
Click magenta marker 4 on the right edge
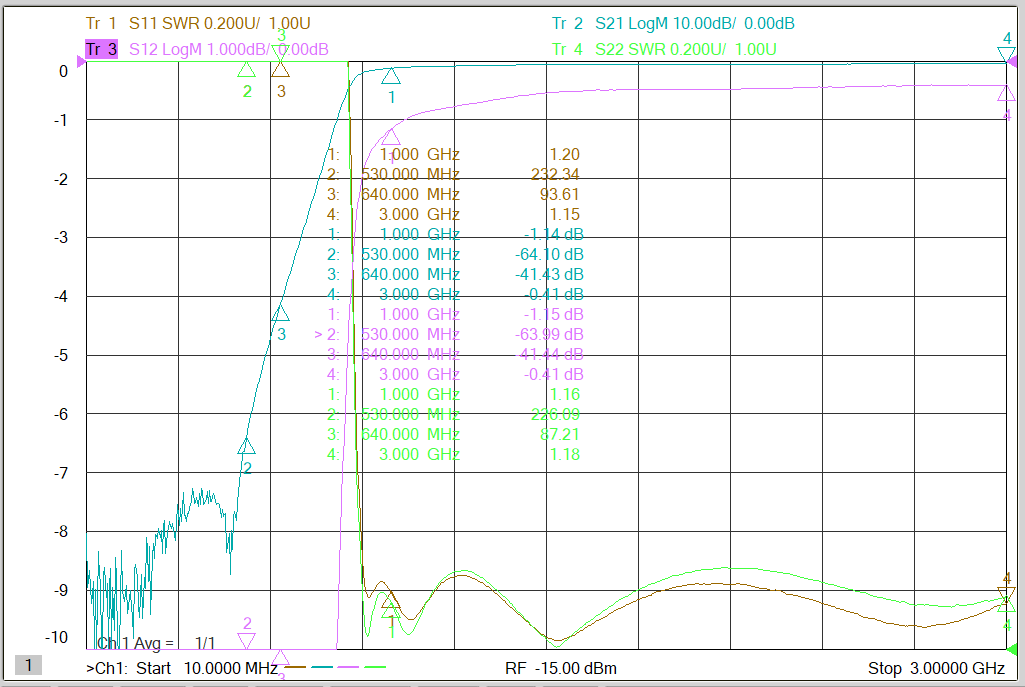(1006, 93)
